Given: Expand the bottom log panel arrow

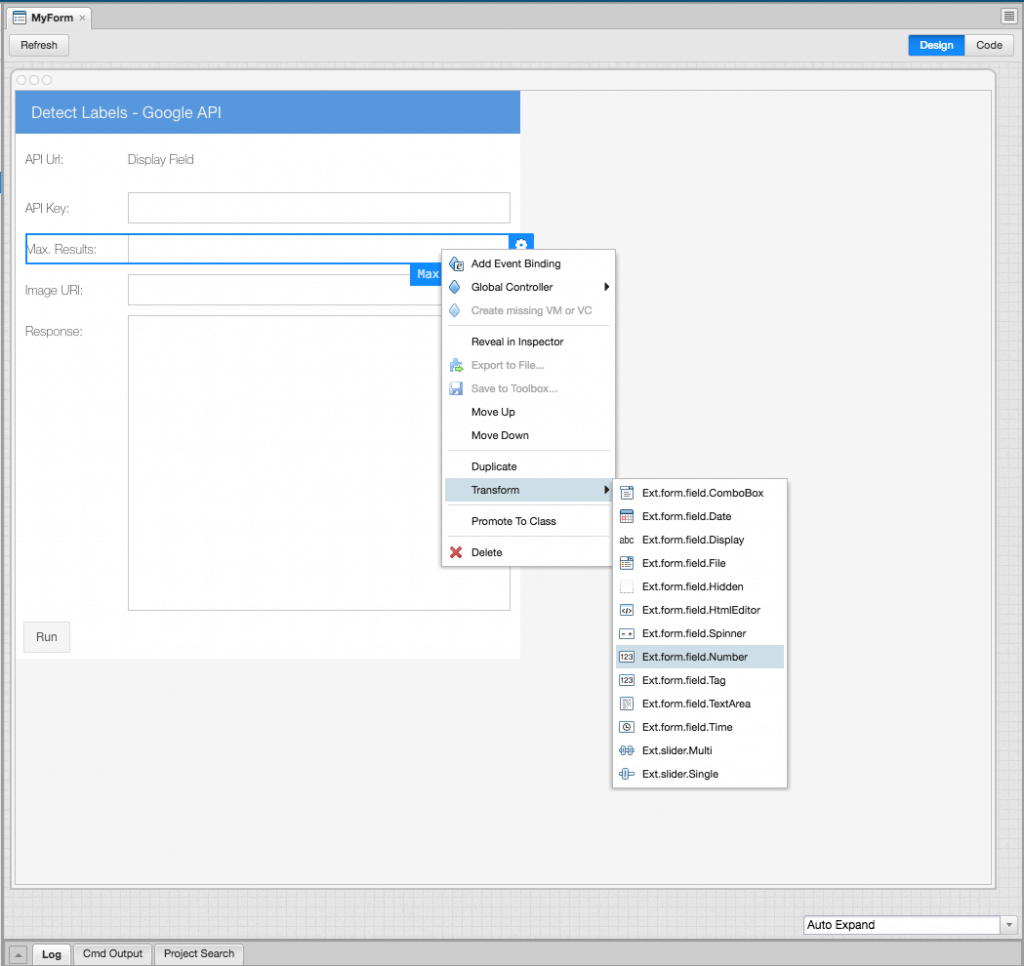Looking at the screenshot, I should coord(18,955).
